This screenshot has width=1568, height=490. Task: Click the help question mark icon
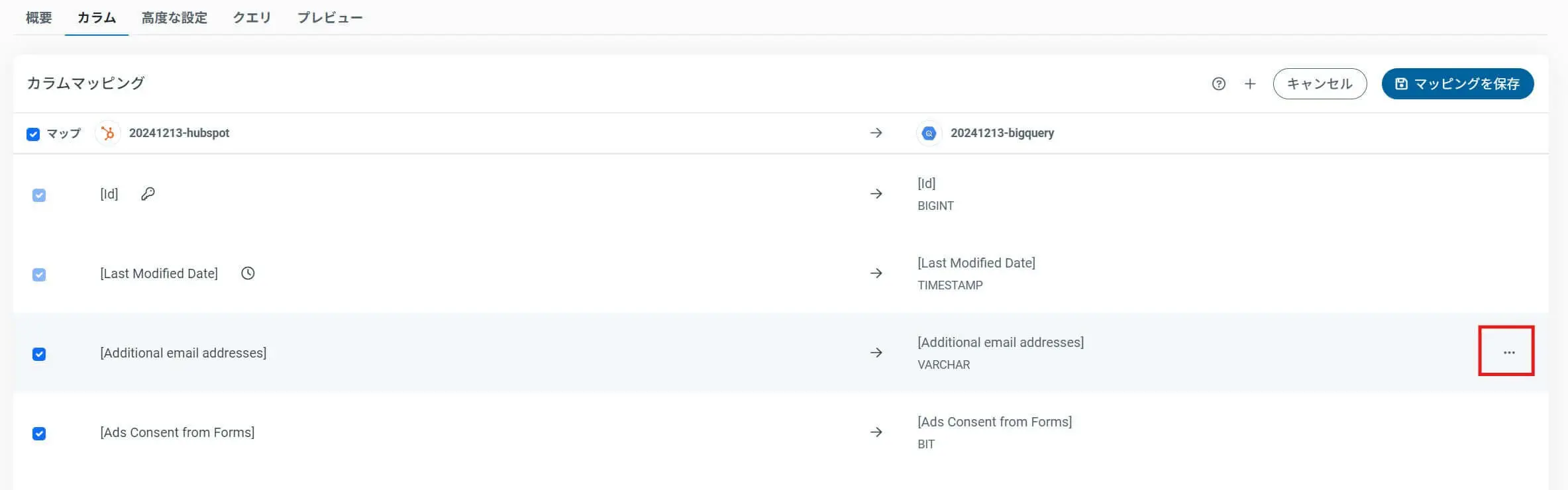(x=1218, y=84)
